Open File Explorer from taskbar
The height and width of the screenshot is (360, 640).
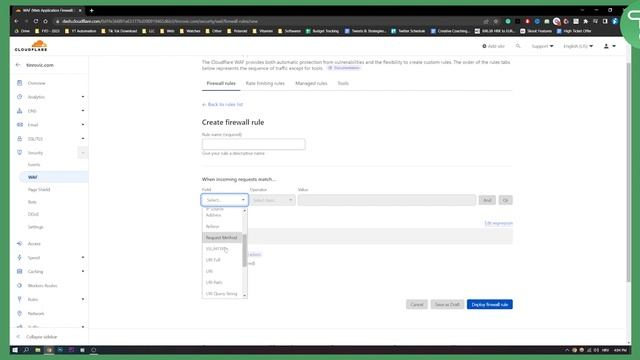tap(38, 350)
